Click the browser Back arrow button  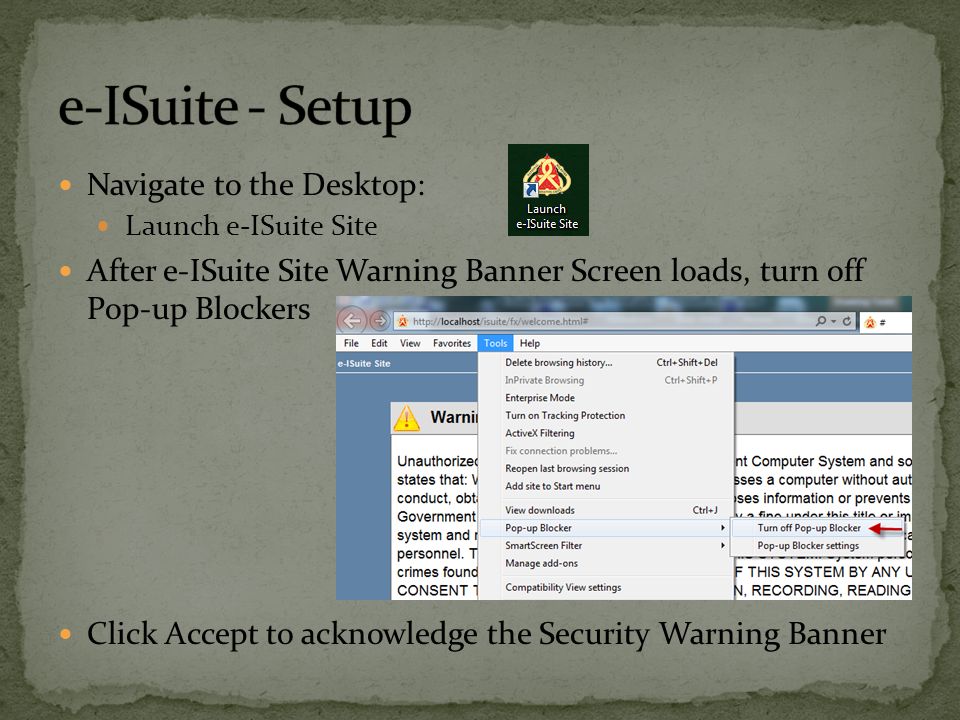[x=352, y=320]
